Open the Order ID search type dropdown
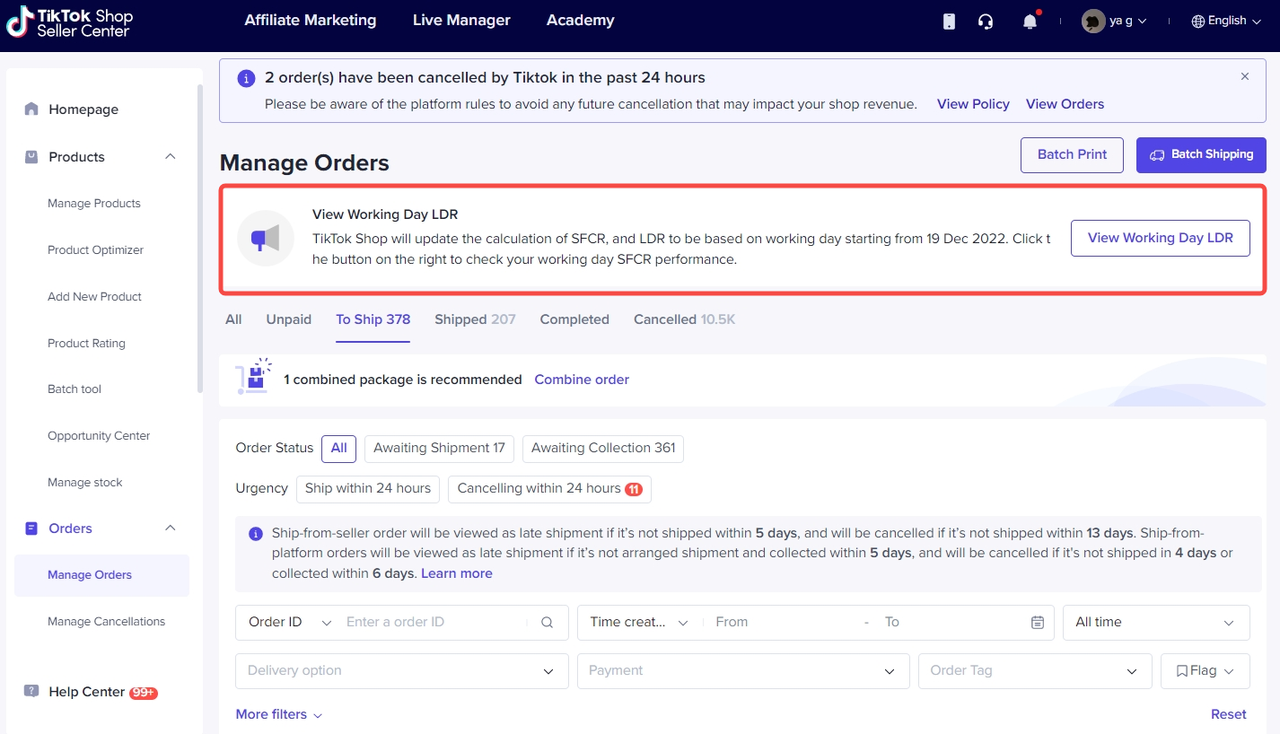 290,622
